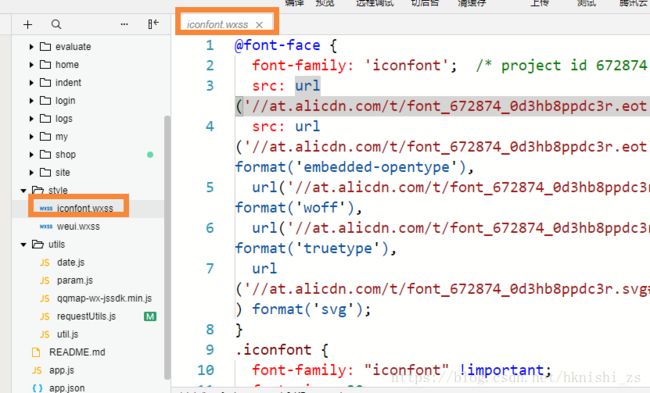The width and height of the screenshot is (650, 393).
Task: Click the file icon beside README.md
Action: (36, 352)
